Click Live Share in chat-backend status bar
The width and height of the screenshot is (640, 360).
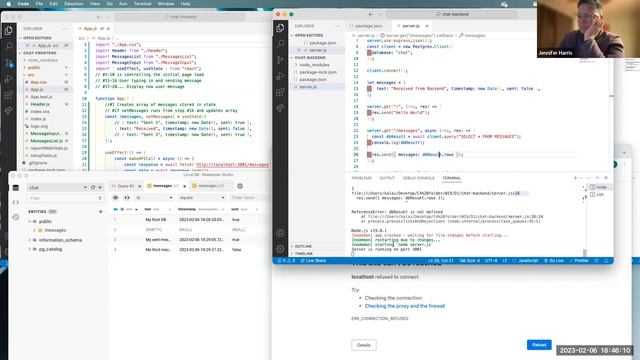pos(313,260)
